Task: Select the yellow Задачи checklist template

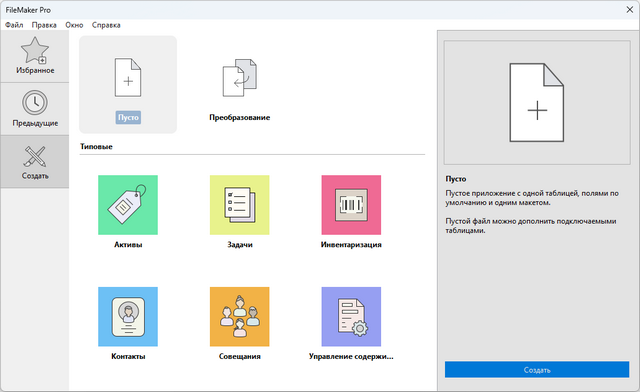Action: point(240,205)
